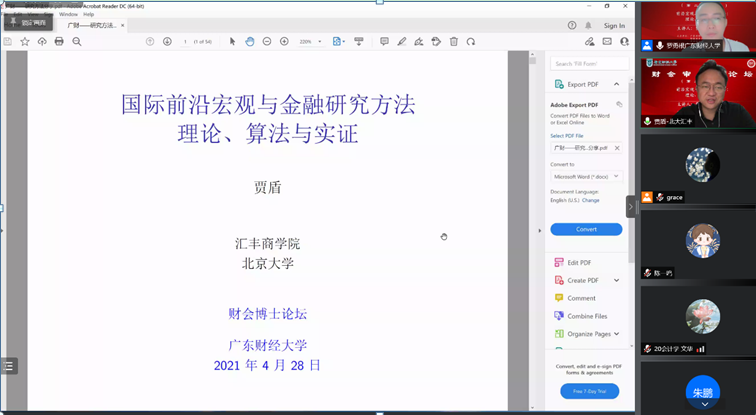Image resolution: width=756 pixels, height=415 pixels.
Task: Click the Free 7-Day Trial button
Action: tap(589, 391)
